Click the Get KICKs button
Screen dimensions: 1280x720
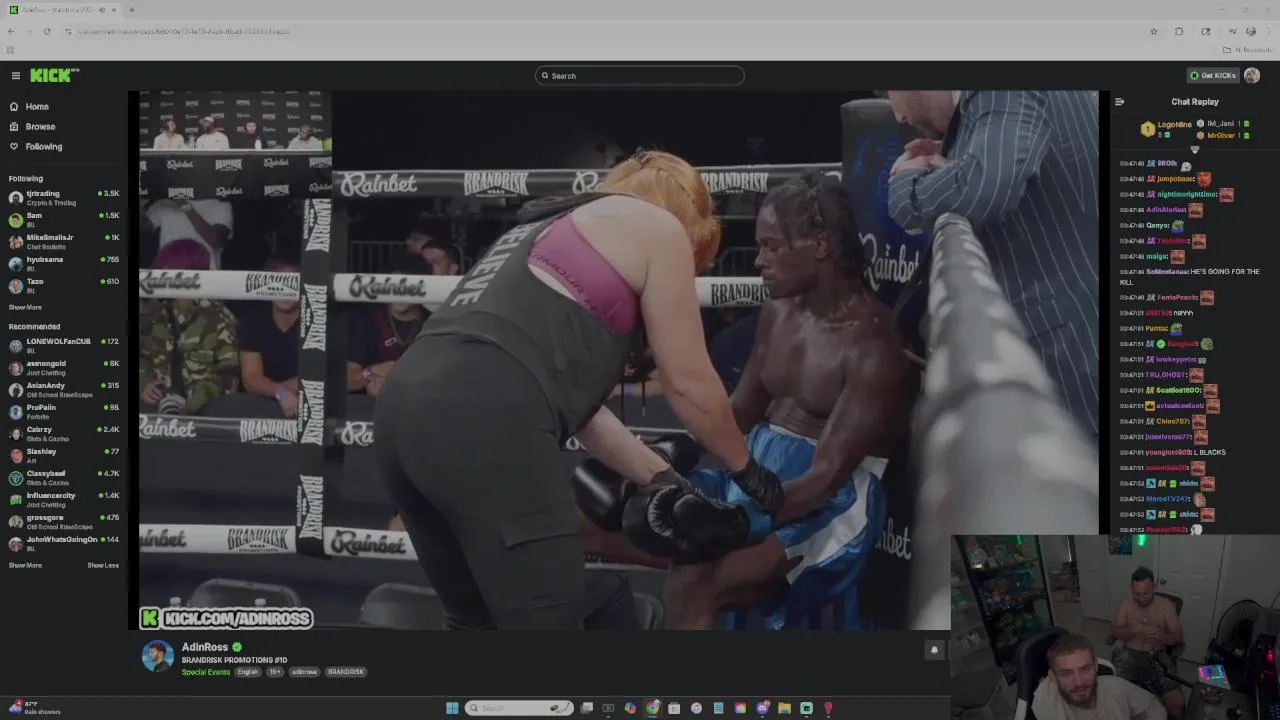1213,75
